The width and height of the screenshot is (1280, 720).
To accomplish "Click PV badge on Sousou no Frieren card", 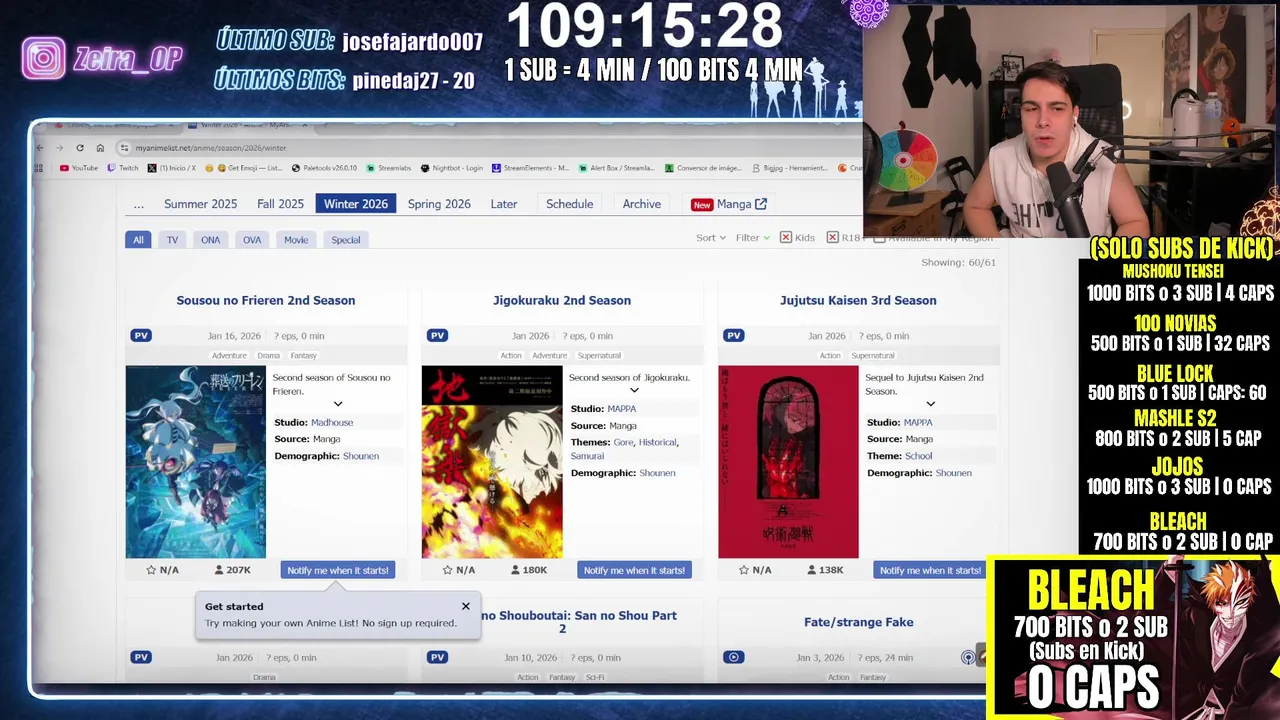I will click(141, 335).
